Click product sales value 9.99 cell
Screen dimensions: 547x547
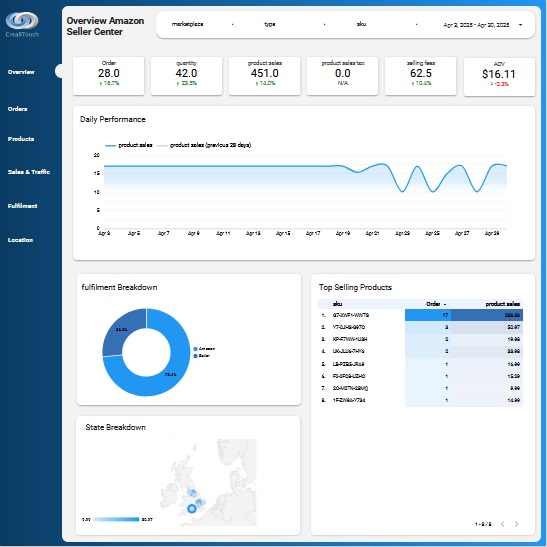coord(487,388)
